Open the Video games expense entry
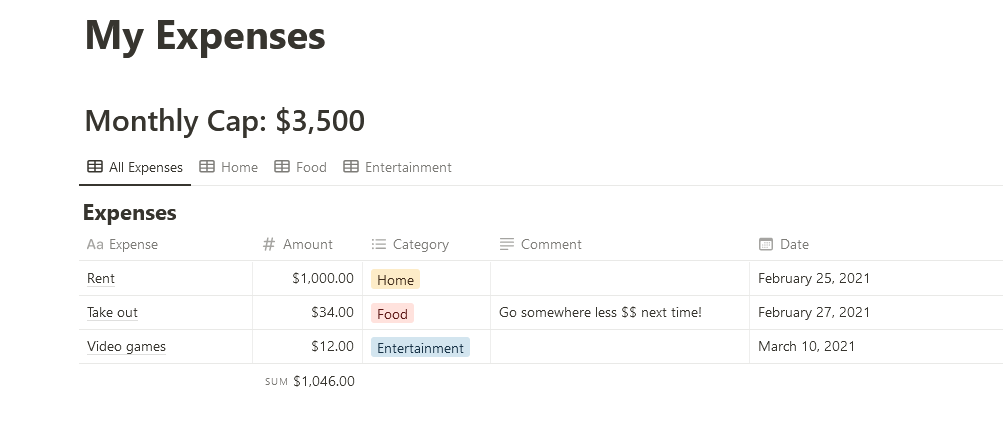The width and height of the screenshot is (1003, 447). (126, 347)
